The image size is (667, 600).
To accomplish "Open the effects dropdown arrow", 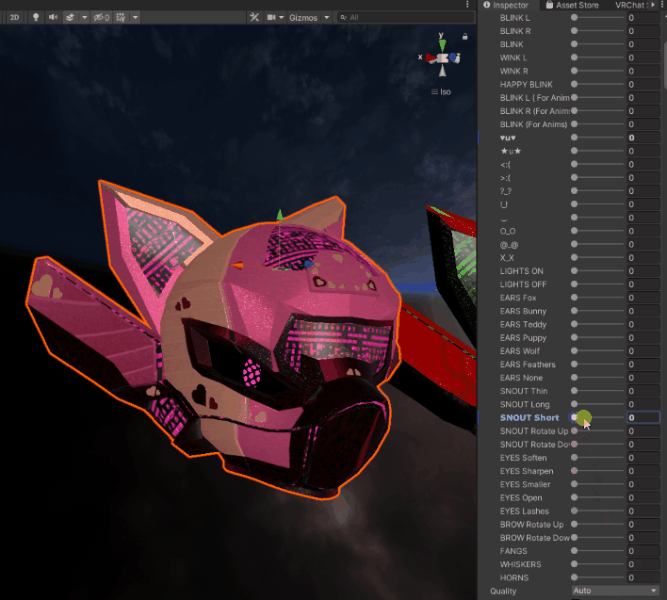I will [x=84, y=17].
